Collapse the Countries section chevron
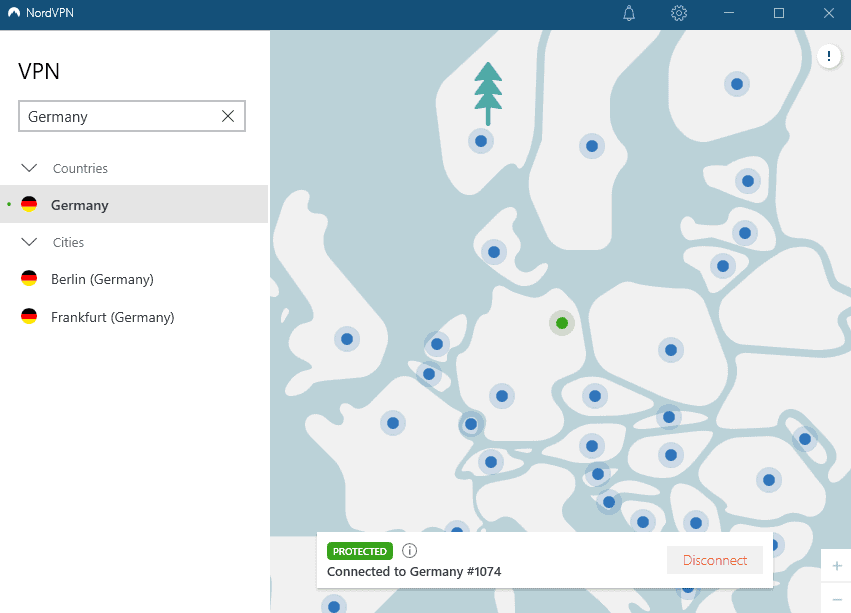Image resolution: width=851 pixels, height=613 pixels. click(29, 168)
